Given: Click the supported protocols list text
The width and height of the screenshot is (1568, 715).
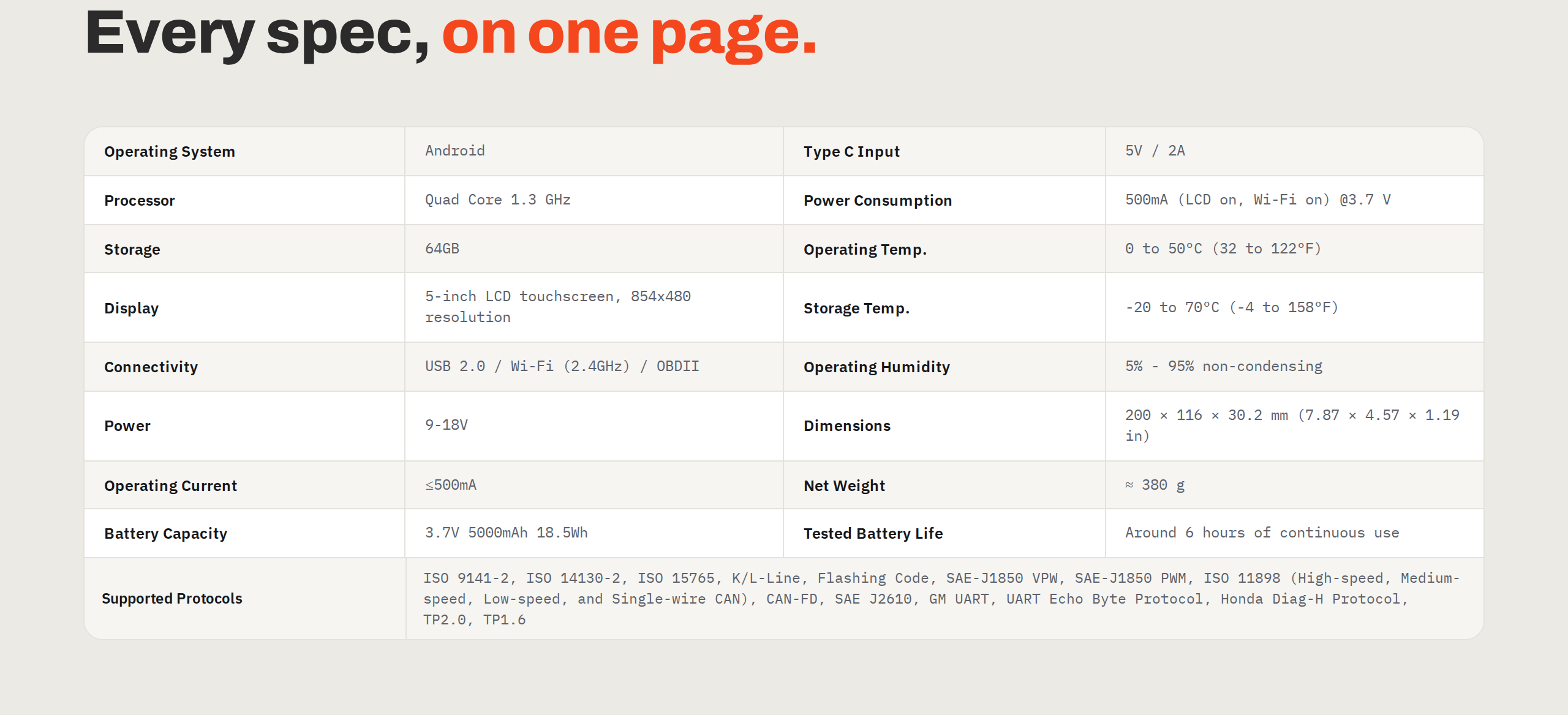Looking at the screenshot, I should click(942, 599).
